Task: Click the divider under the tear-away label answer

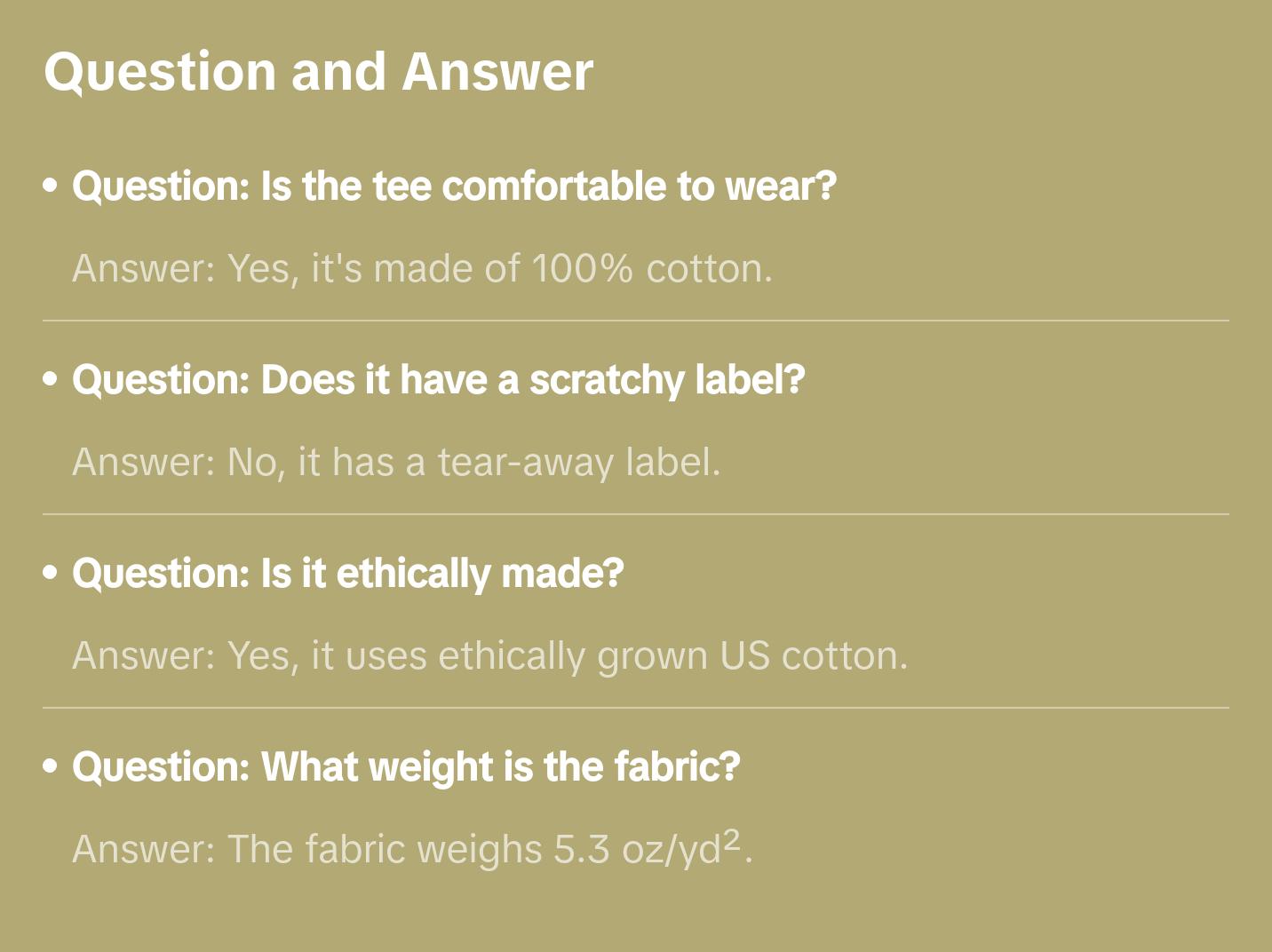Action: point(635,514)
